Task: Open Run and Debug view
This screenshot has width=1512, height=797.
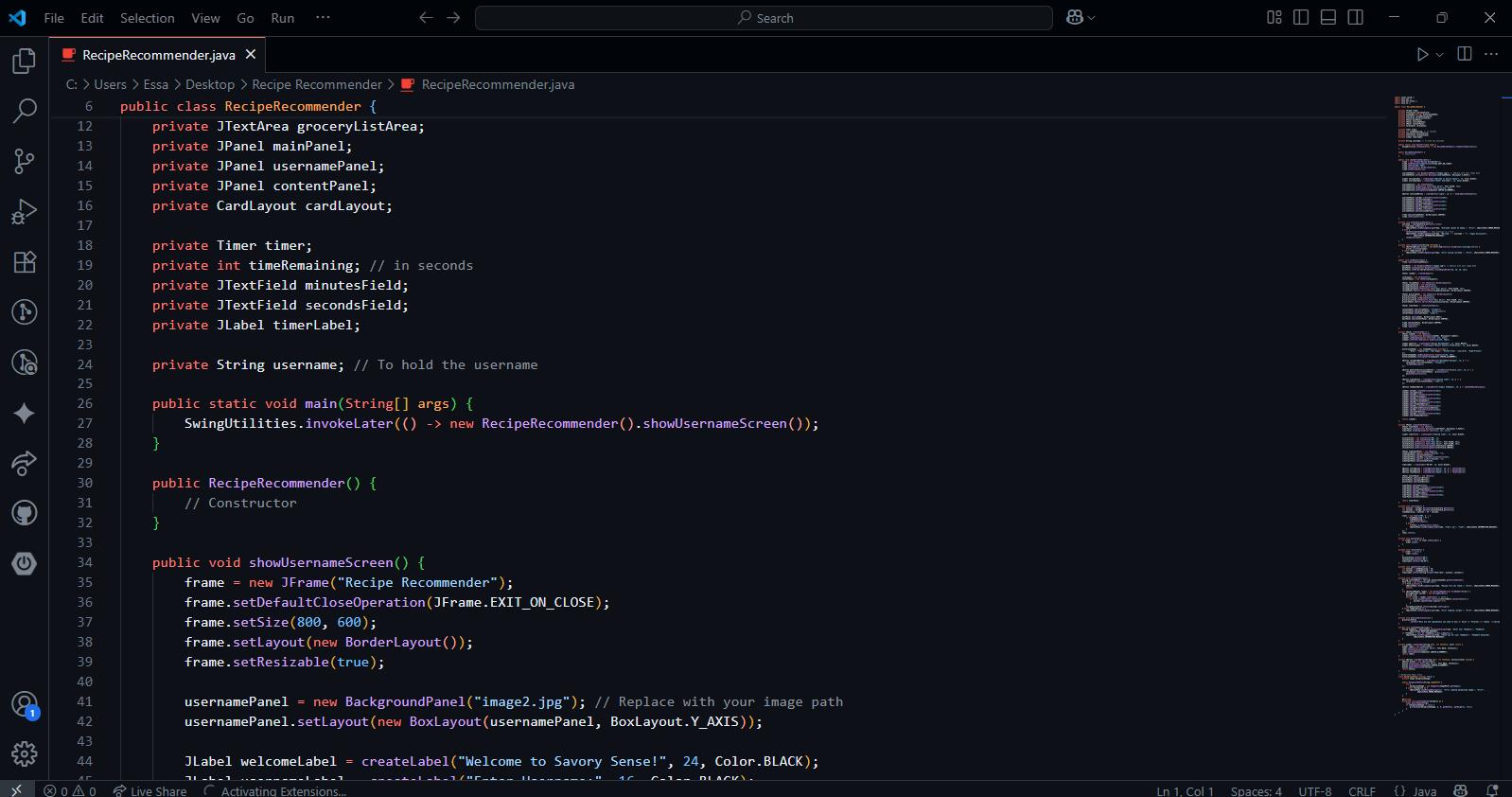Action: pos(24,211)
